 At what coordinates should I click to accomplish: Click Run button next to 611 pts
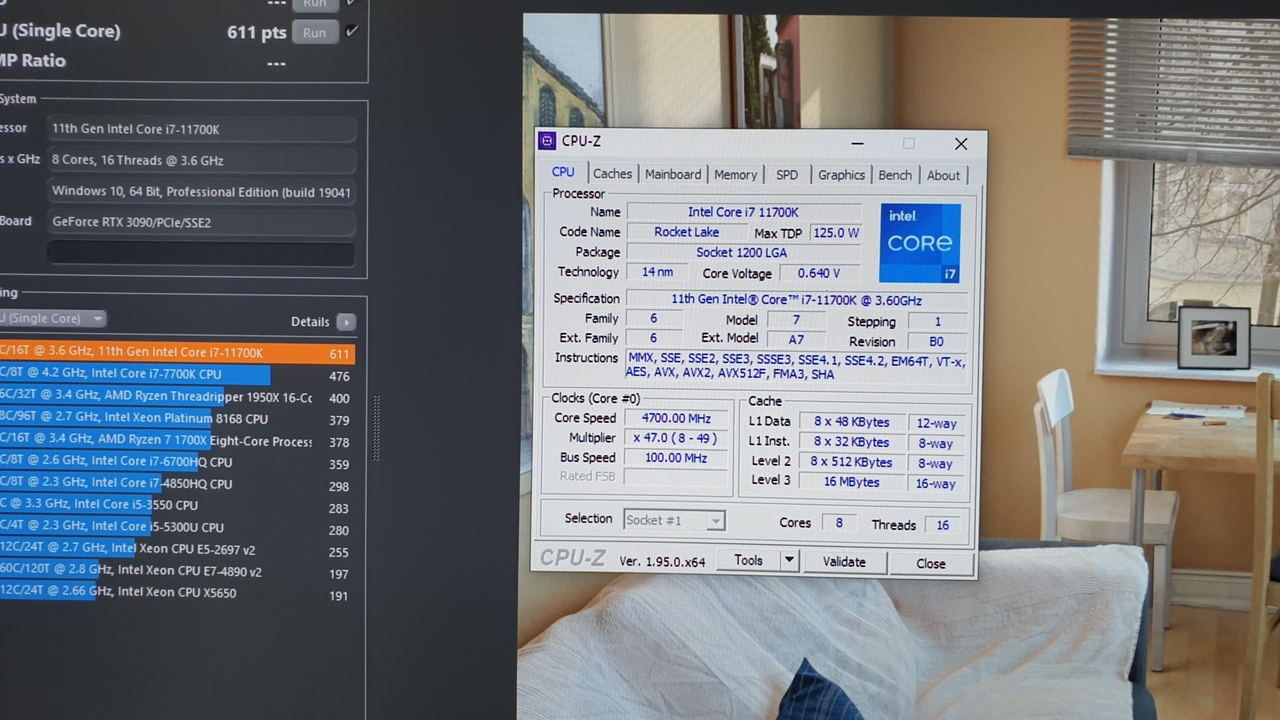pos(314,32)
